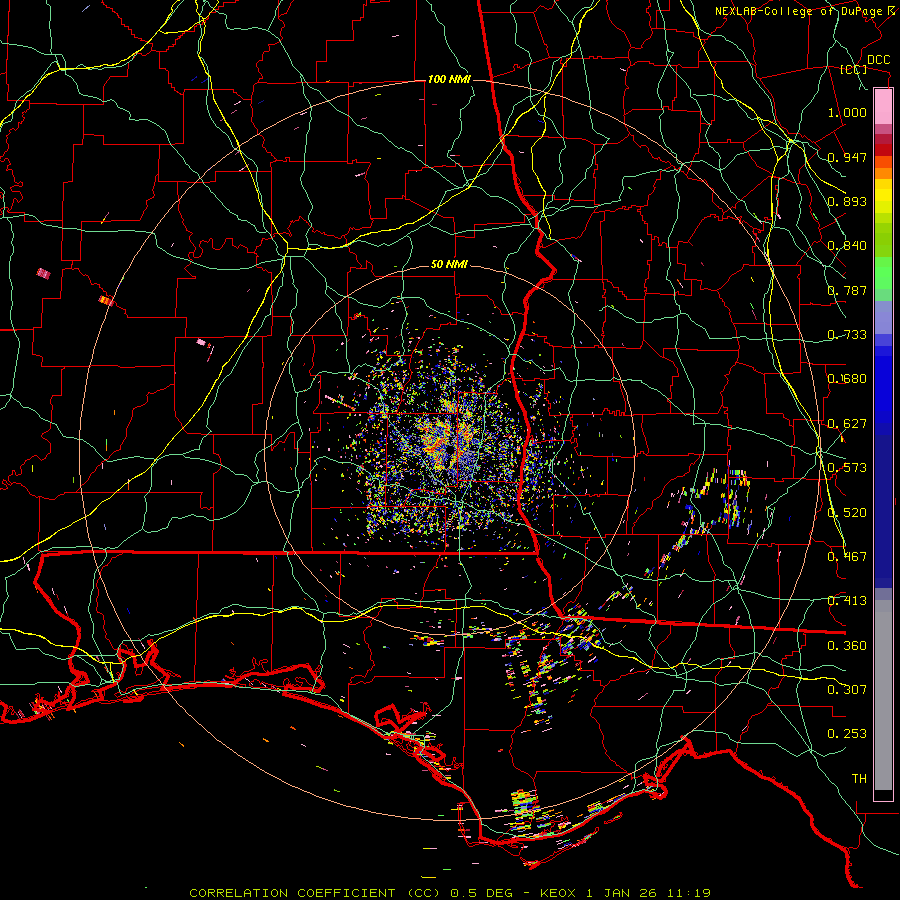The height and width of the screenshot is (900, 900).
Task: Select the 0.467 legend value
Action: click(x=847, y=557)
